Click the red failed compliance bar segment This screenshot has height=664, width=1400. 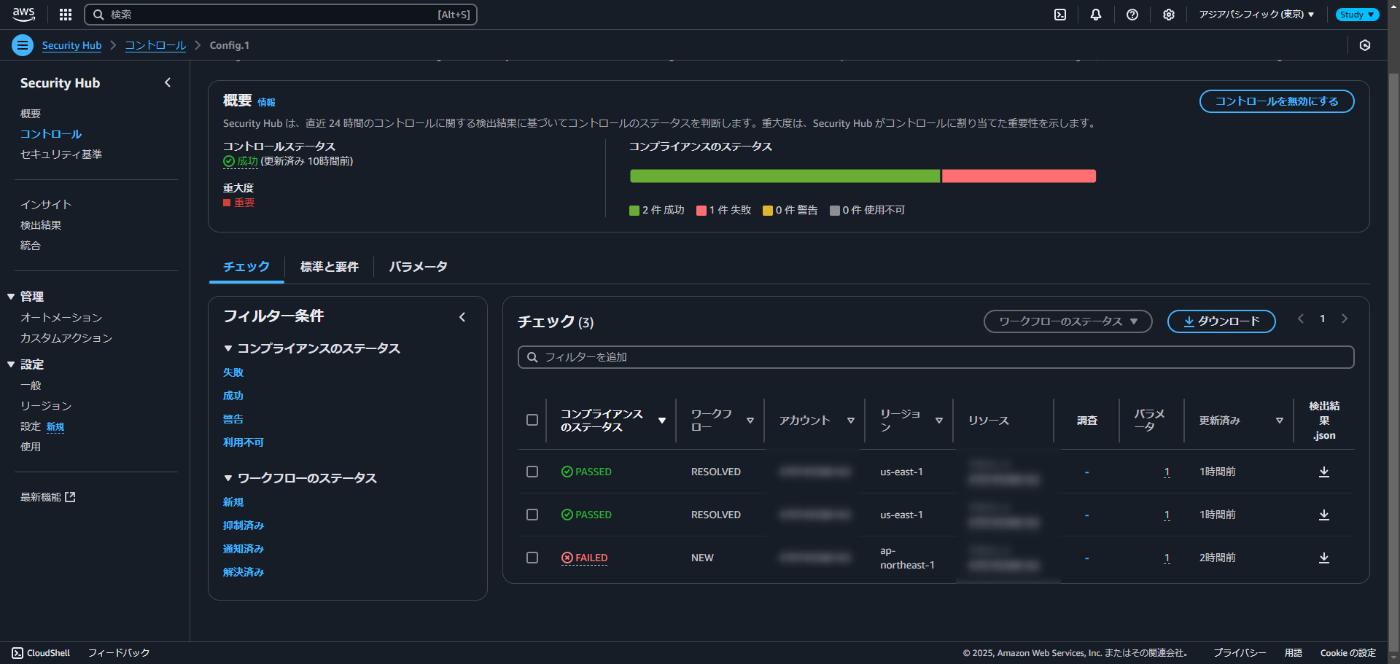coord(1019,176)
